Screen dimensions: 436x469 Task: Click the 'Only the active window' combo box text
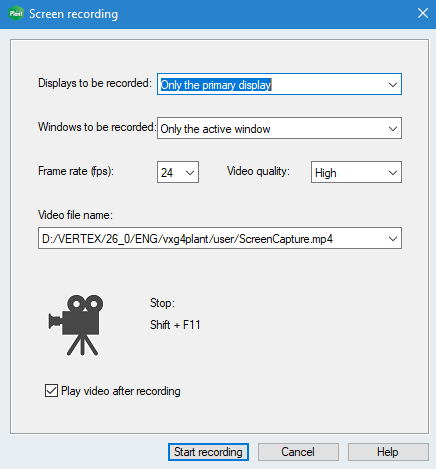(x=215, y=129)
